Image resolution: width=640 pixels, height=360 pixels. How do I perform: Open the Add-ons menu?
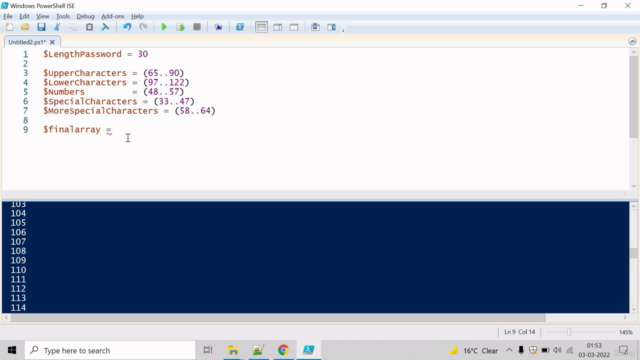[x=113, y=16]
